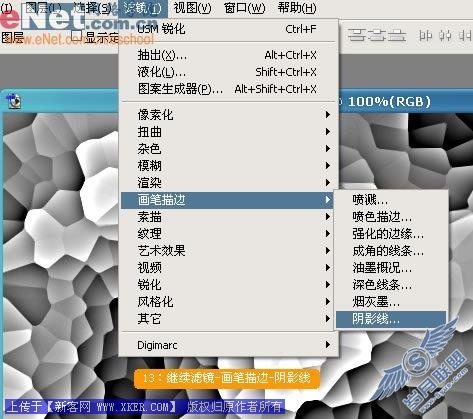473x419 pixels.
Task: Click the document window icon in title bar
Action: click(14, 101)
